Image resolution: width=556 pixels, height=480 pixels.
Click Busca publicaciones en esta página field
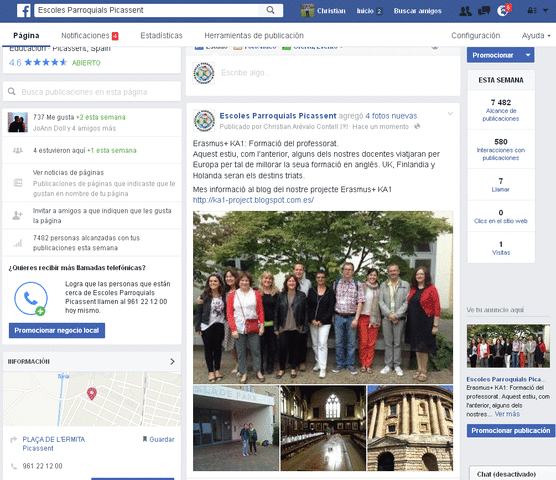92,92
